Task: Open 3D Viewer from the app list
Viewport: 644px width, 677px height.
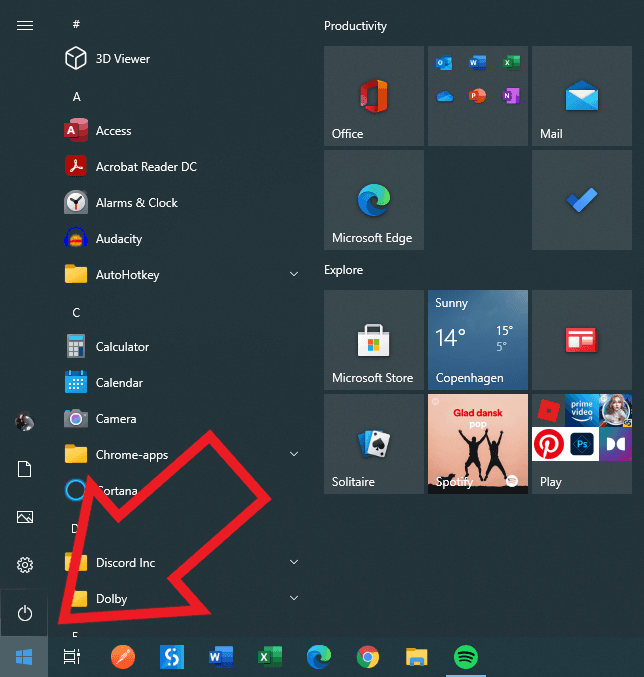Action: pos(179,59)
